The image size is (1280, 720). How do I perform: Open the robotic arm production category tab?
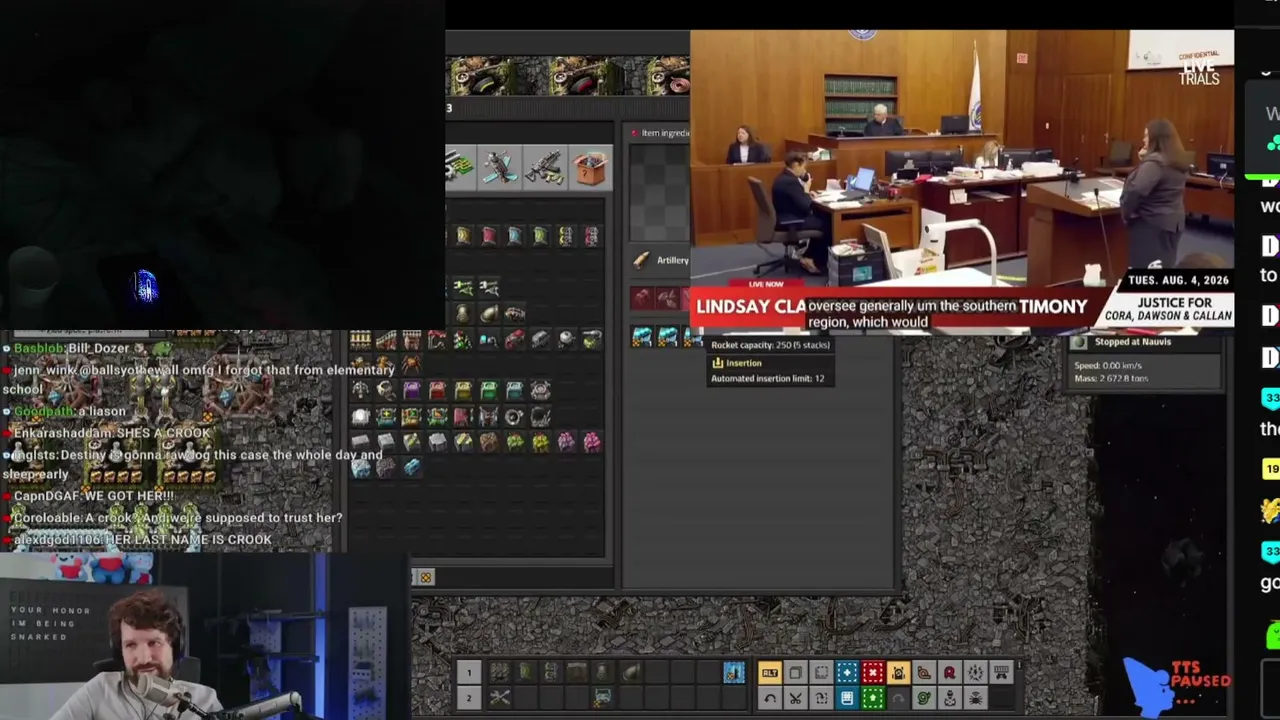pos(499,167)
